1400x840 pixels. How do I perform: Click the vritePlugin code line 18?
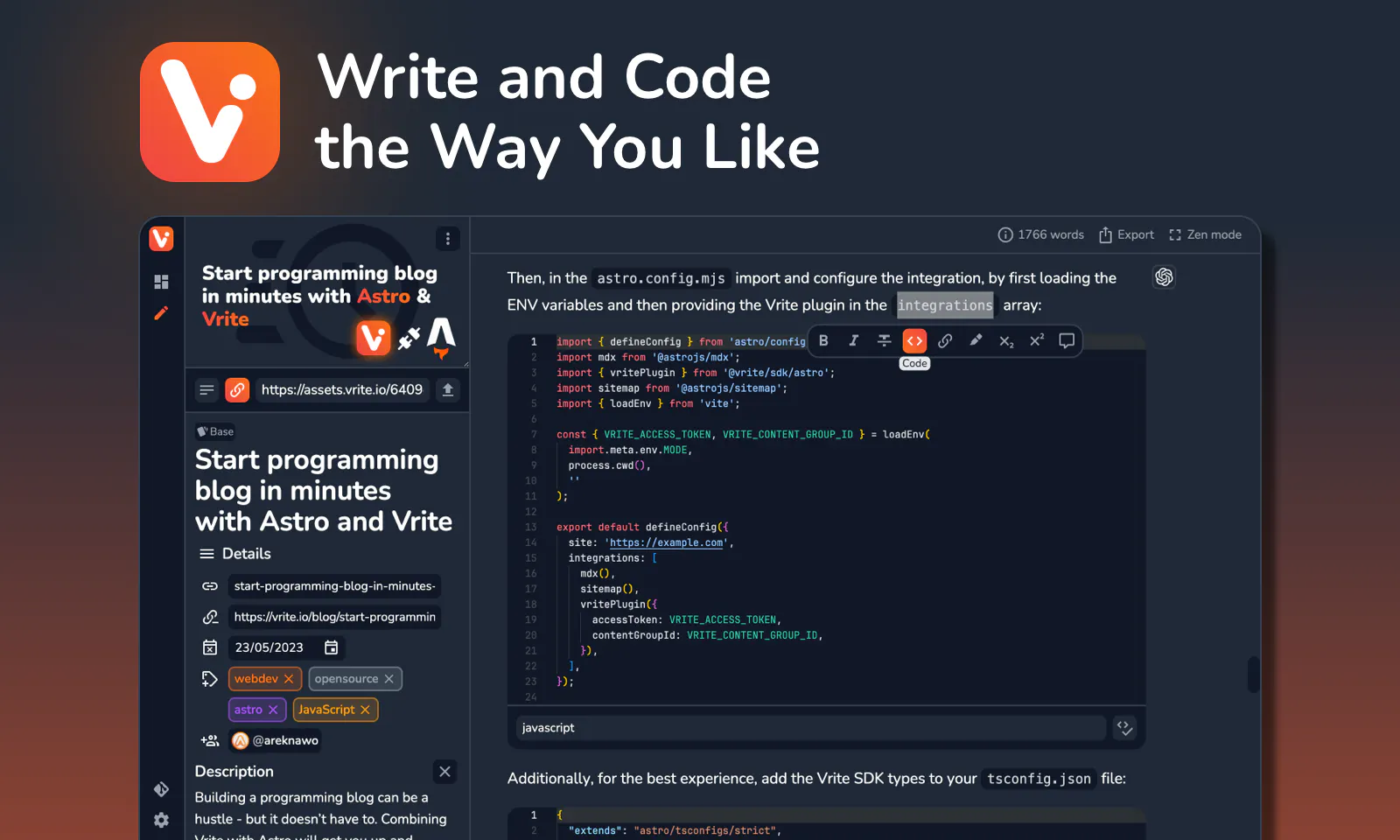click(x=619, y=604)
